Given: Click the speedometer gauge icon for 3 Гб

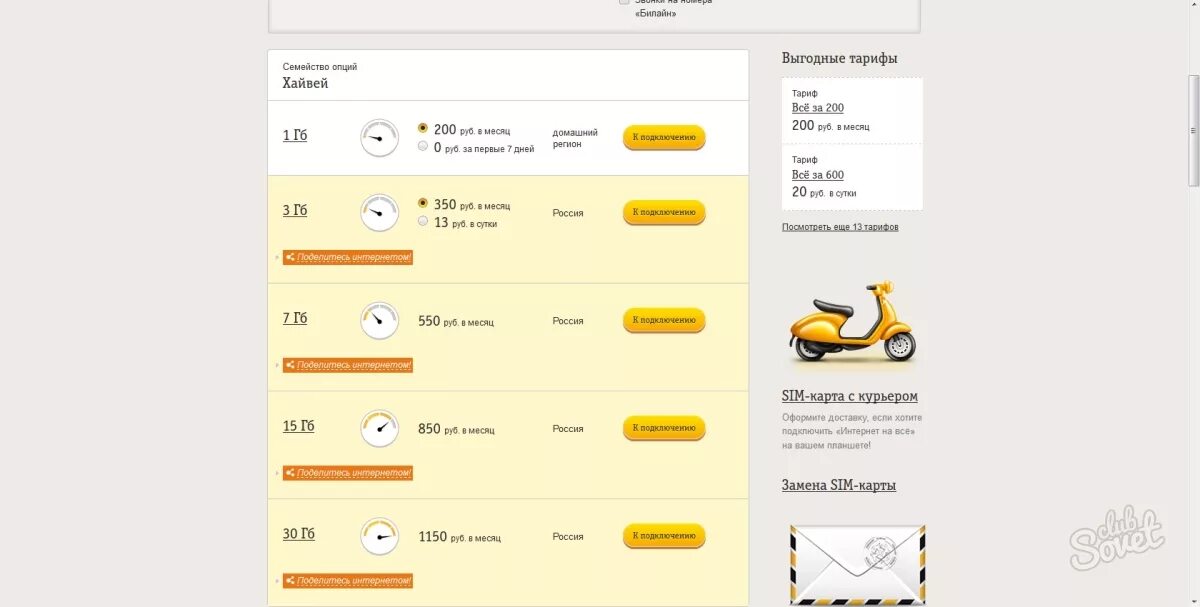Looking at the screenshot, I should [x=379, y=212].
